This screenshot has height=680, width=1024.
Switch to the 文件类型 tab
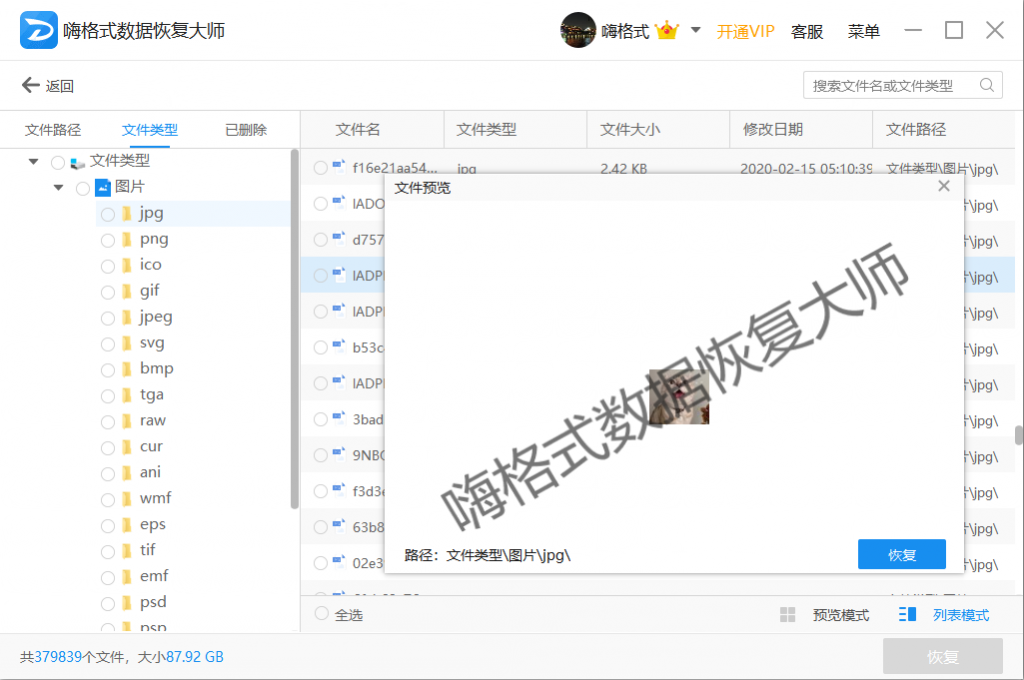tap(150, 130)
